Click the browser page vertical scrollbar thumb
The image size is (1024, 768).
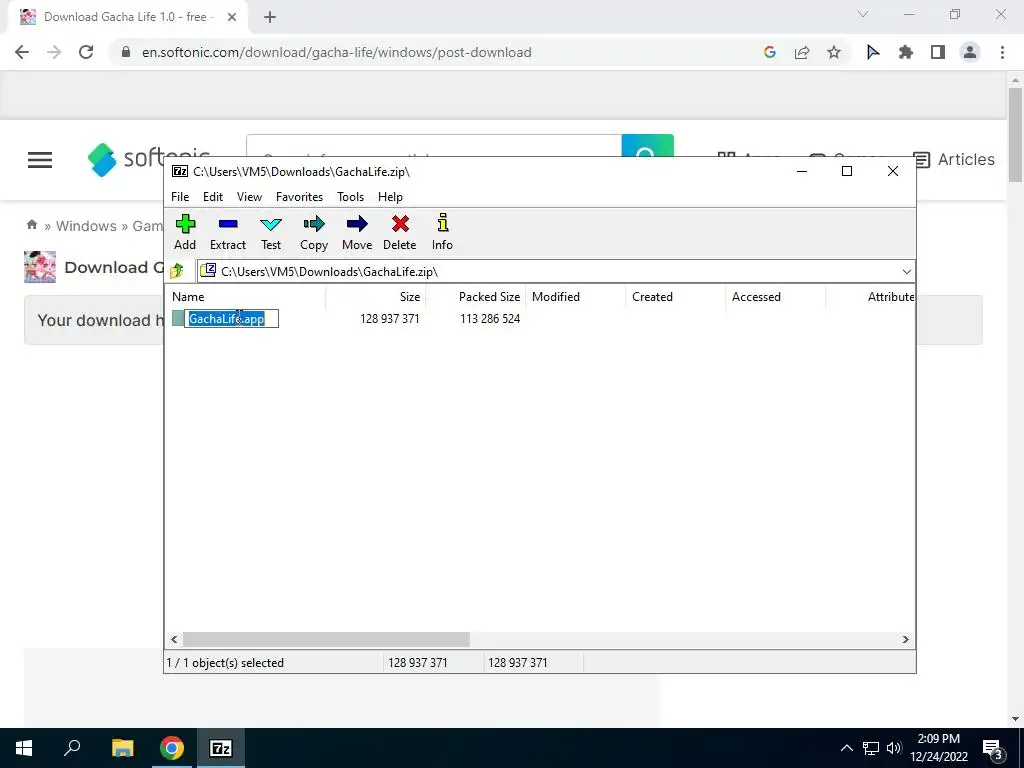click(x=1015, y=135)
